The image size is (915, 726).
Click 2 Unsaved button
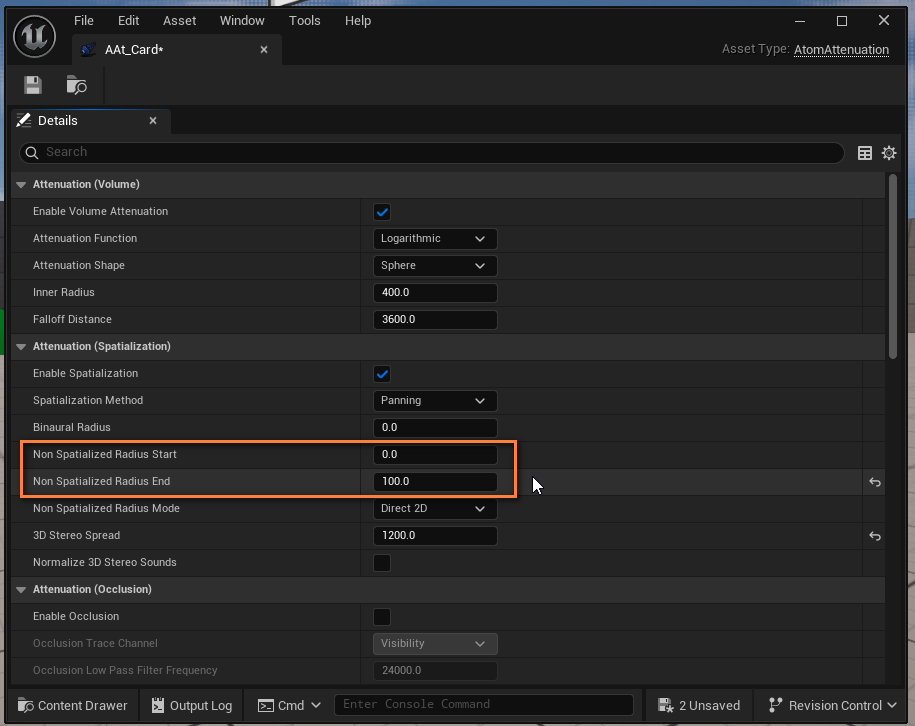tap(699, 705)
